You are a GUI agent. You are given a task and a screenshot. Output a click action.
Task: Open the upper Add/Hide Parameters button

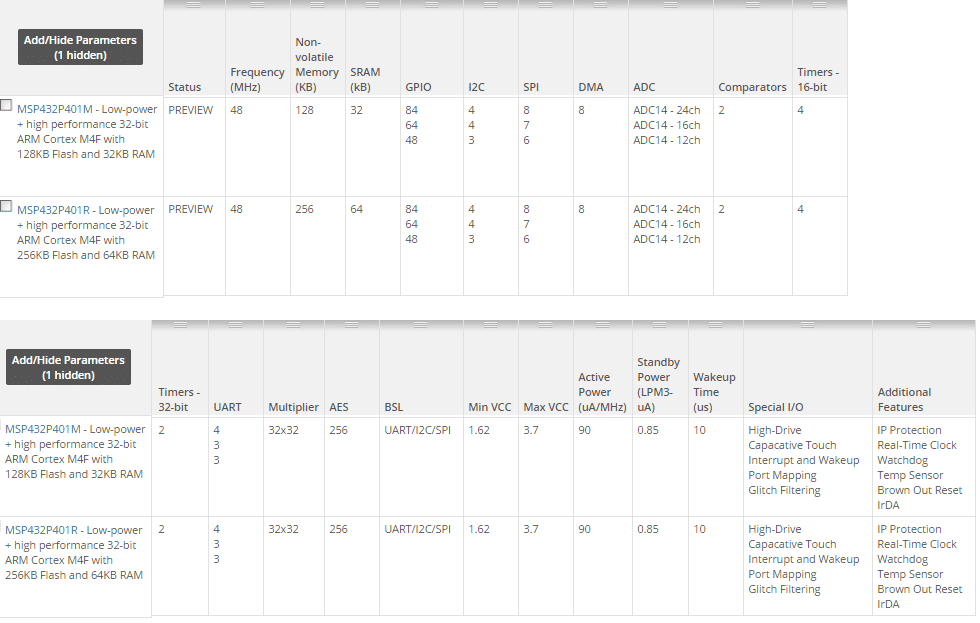(x=80, y=47)
